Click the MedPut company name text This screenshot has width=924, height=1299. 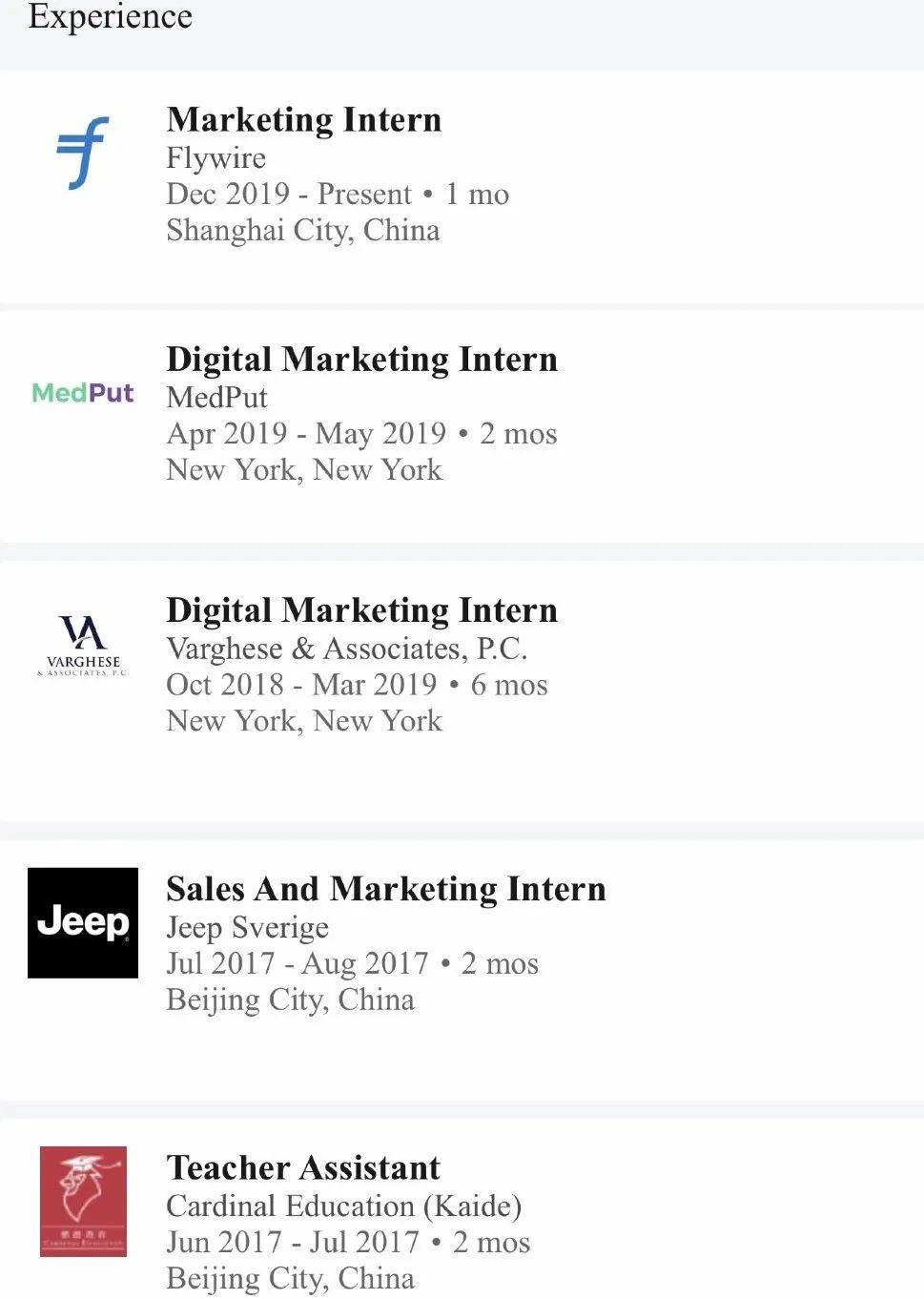217,398
